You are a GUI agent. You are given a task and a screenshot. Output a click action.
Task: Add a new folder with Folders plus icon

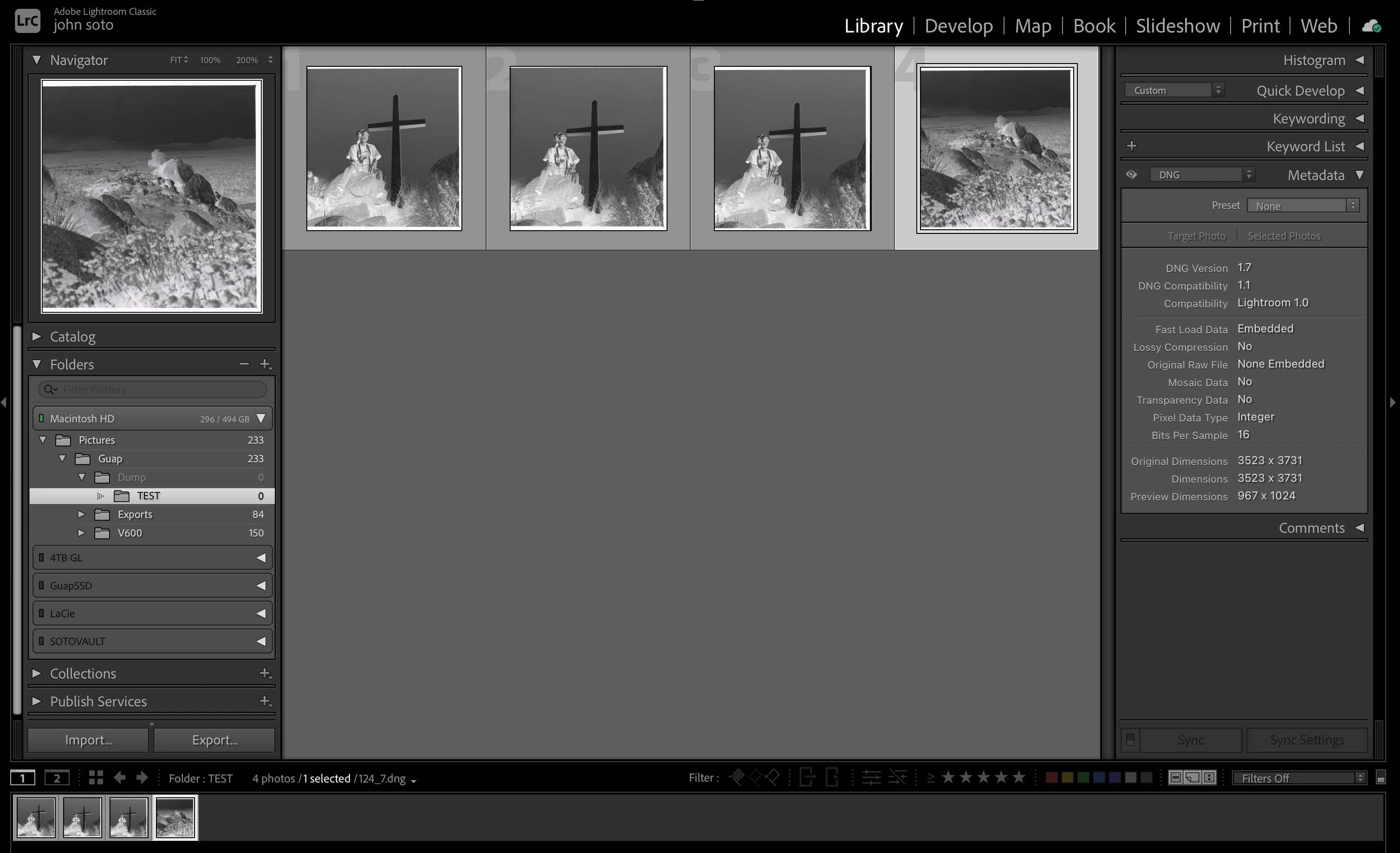(265, 364)
